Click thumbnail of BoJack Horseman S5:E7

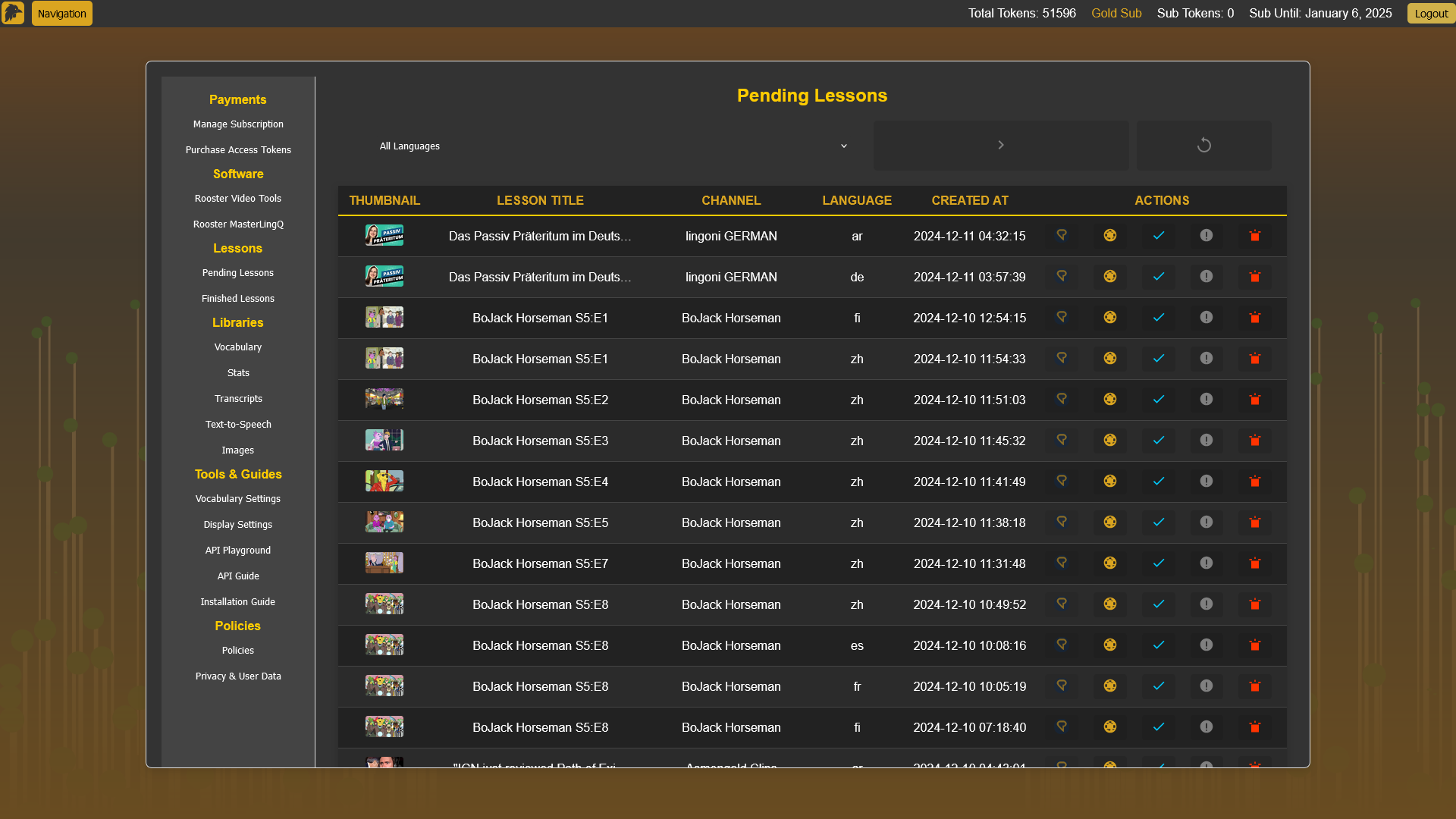coord(384,563)
